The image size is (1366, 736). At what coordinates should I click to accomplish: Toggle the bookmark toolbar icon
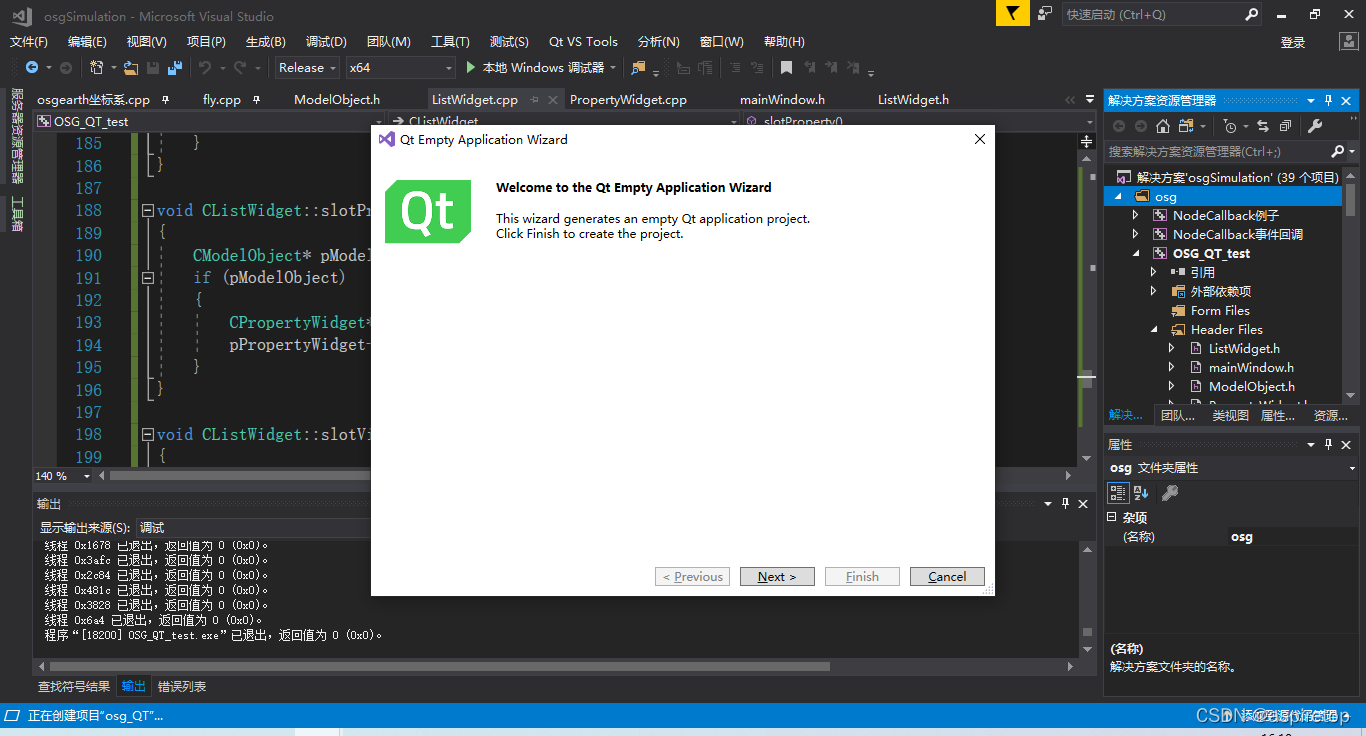tap(786, 68)
